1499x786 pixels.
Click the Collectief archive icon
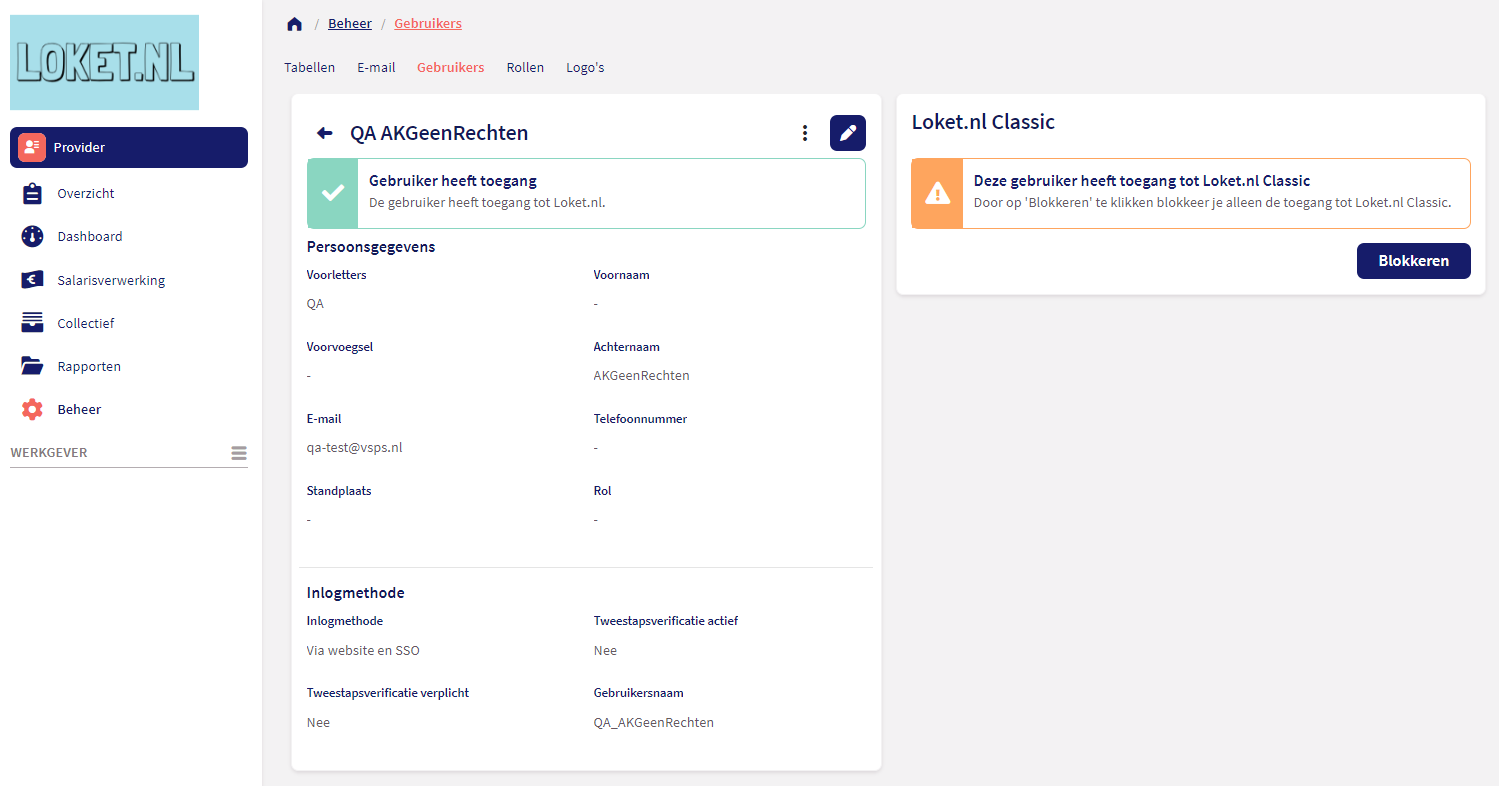pyautogui.click(x=32, y=323)
